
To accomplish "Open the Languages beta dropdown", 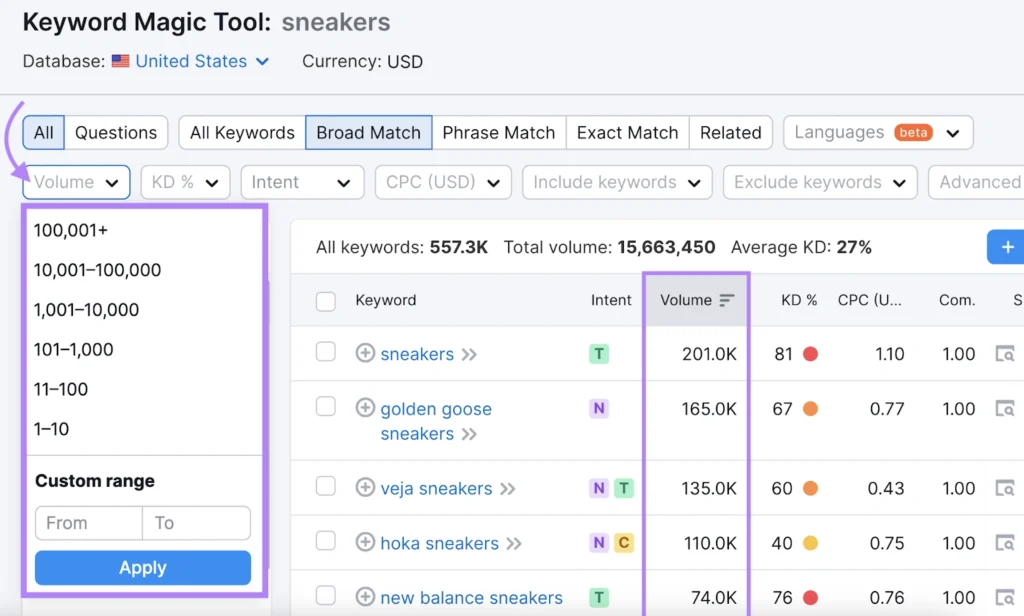I will pos(878,133).
